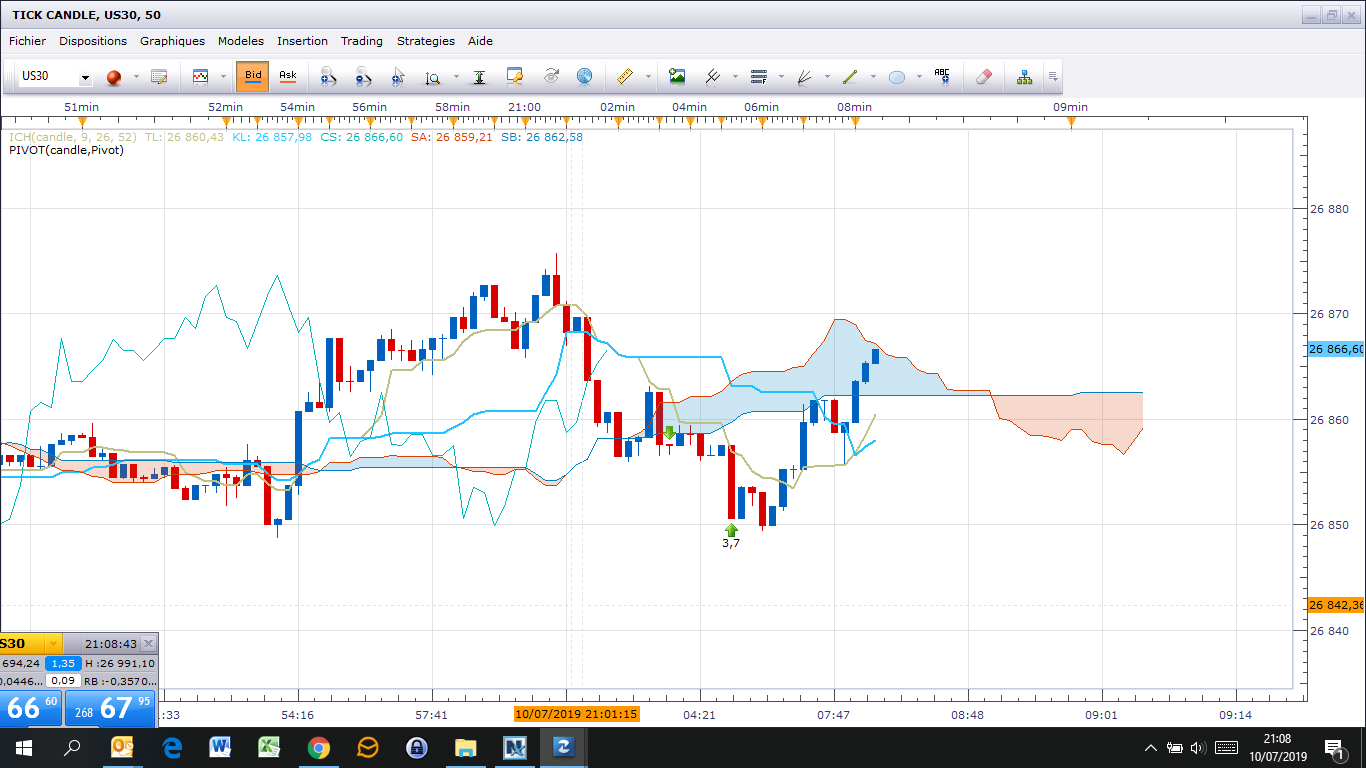Image resolution: width=1366 pixels, height=768 pixels.
Task: Click the blue 67 buy price button
Action: 112,708
